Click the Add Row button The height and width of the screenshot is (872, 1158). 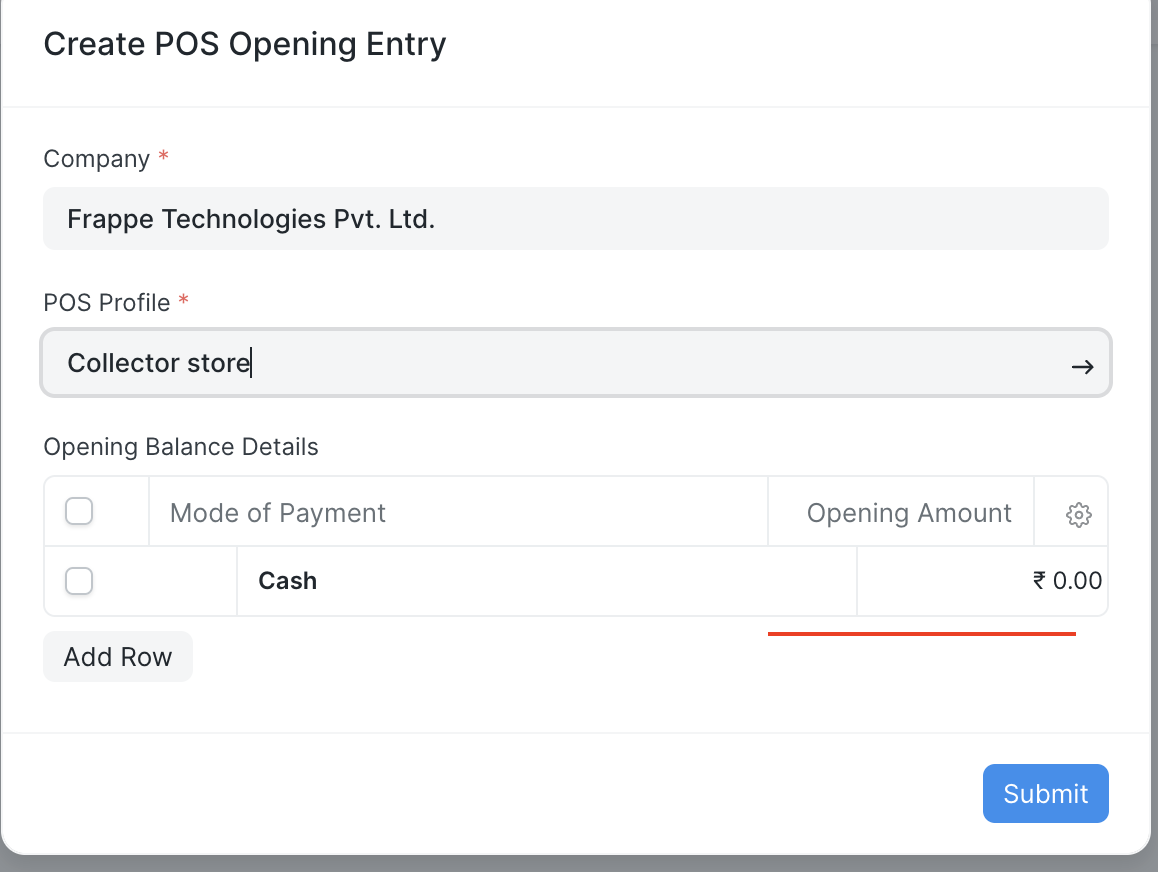click(x=117, y=656)
